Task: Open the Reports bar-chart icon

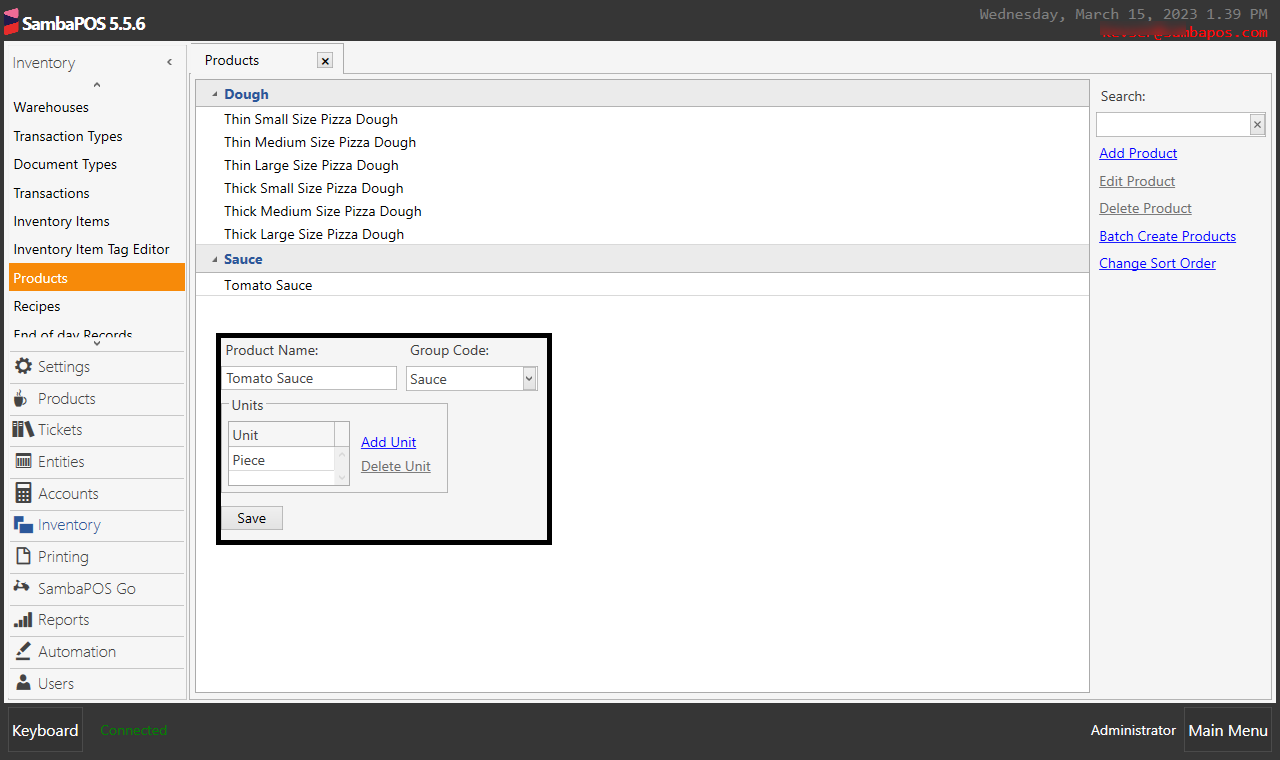Action: (x=22, y=620)
